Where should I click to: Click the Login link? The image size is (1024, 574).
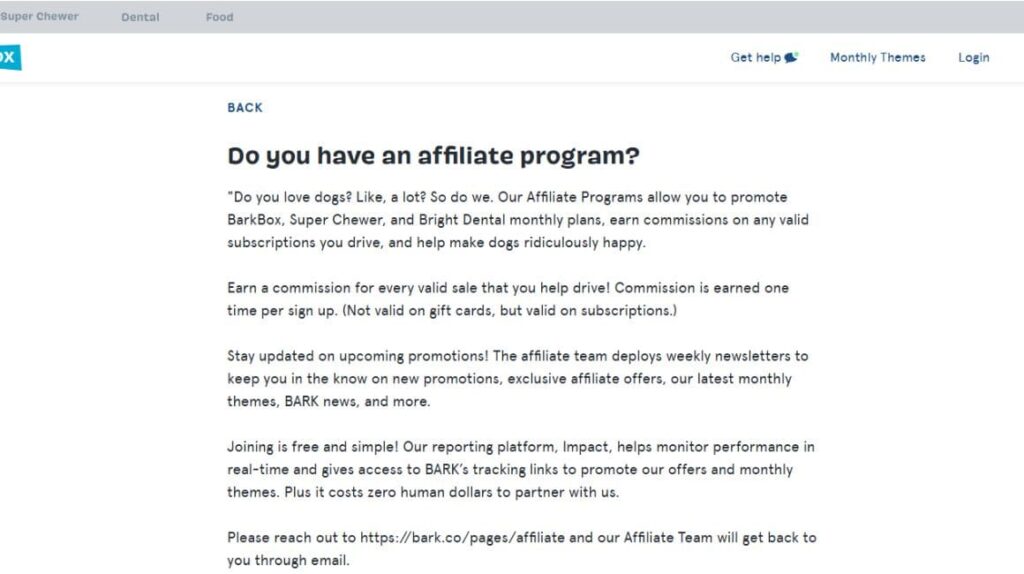click(x=974, y=57)
